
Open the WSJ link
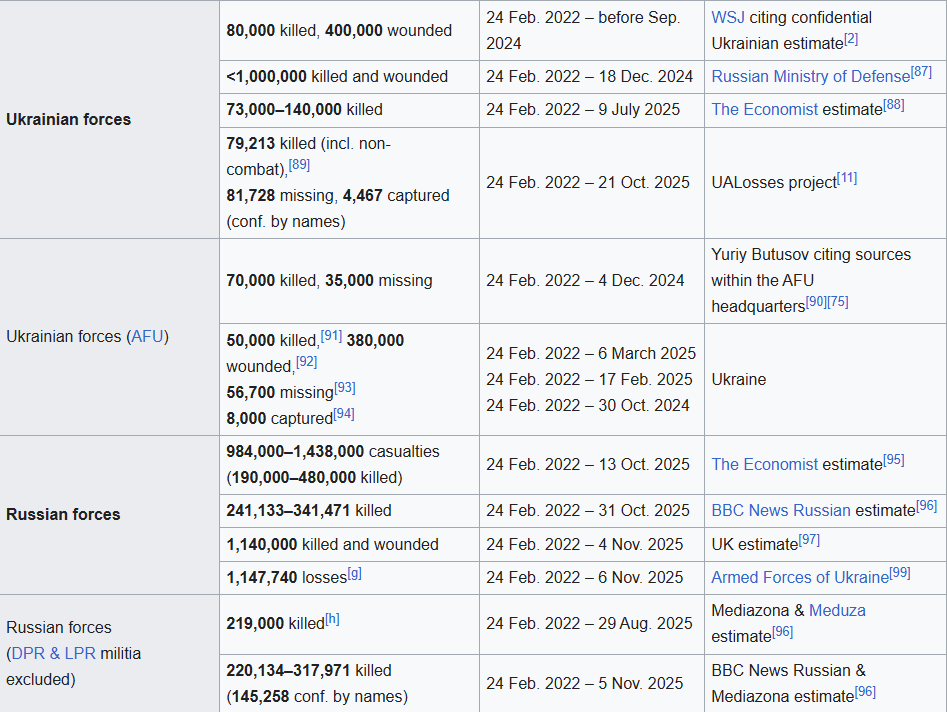tap(728, 18)
